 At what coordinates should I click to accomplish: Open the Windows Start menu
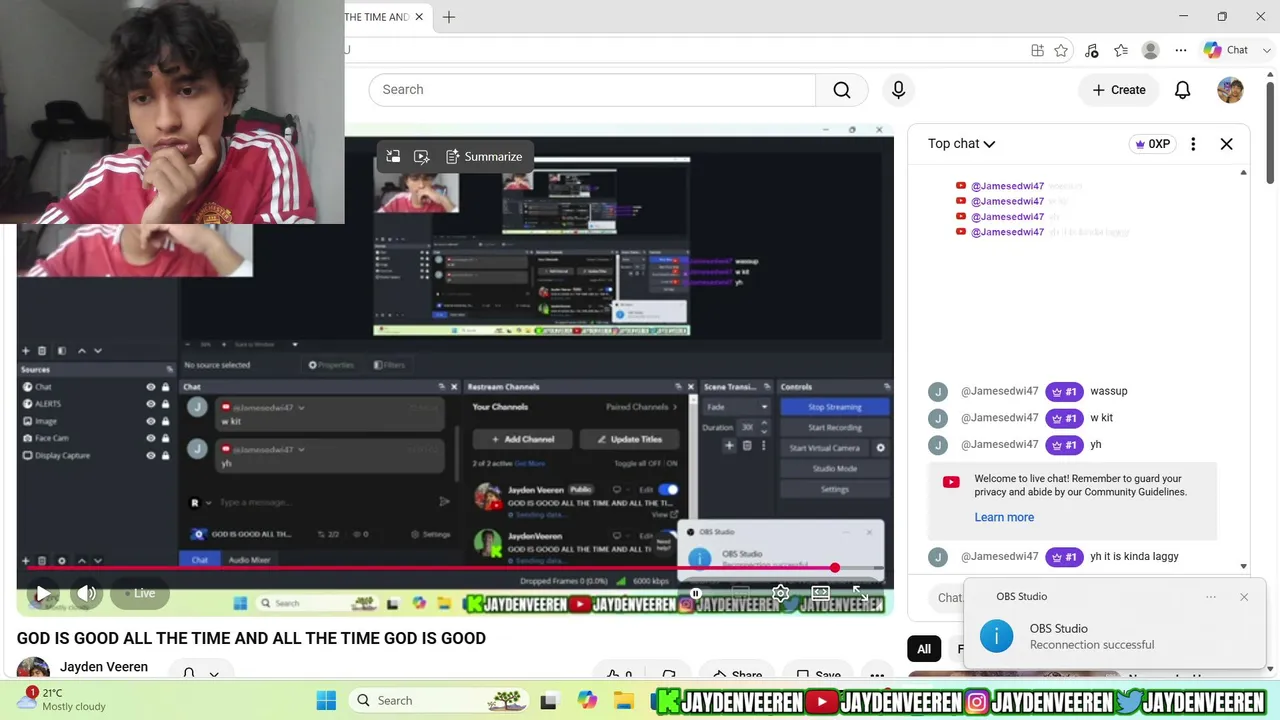(326, 700)
